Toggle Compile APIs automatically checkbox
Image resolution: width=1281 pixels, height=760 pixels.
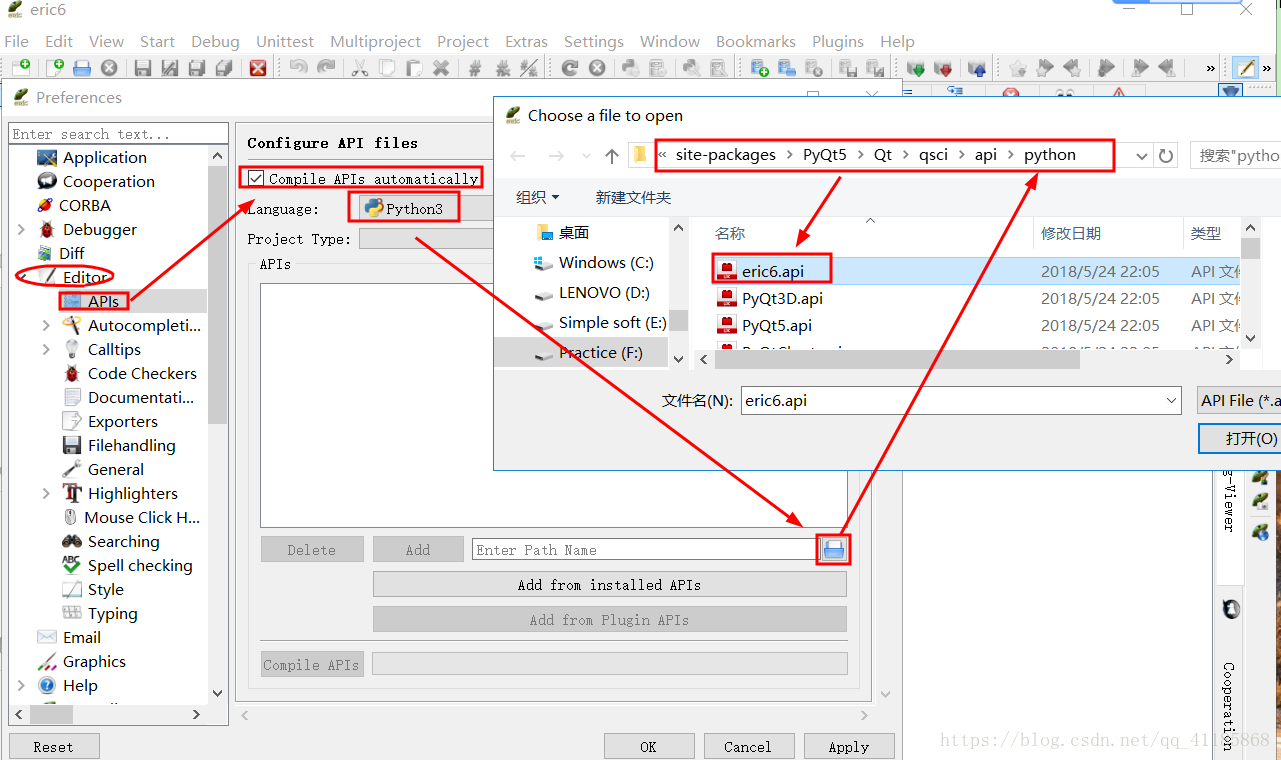click(x=257, y=179)
